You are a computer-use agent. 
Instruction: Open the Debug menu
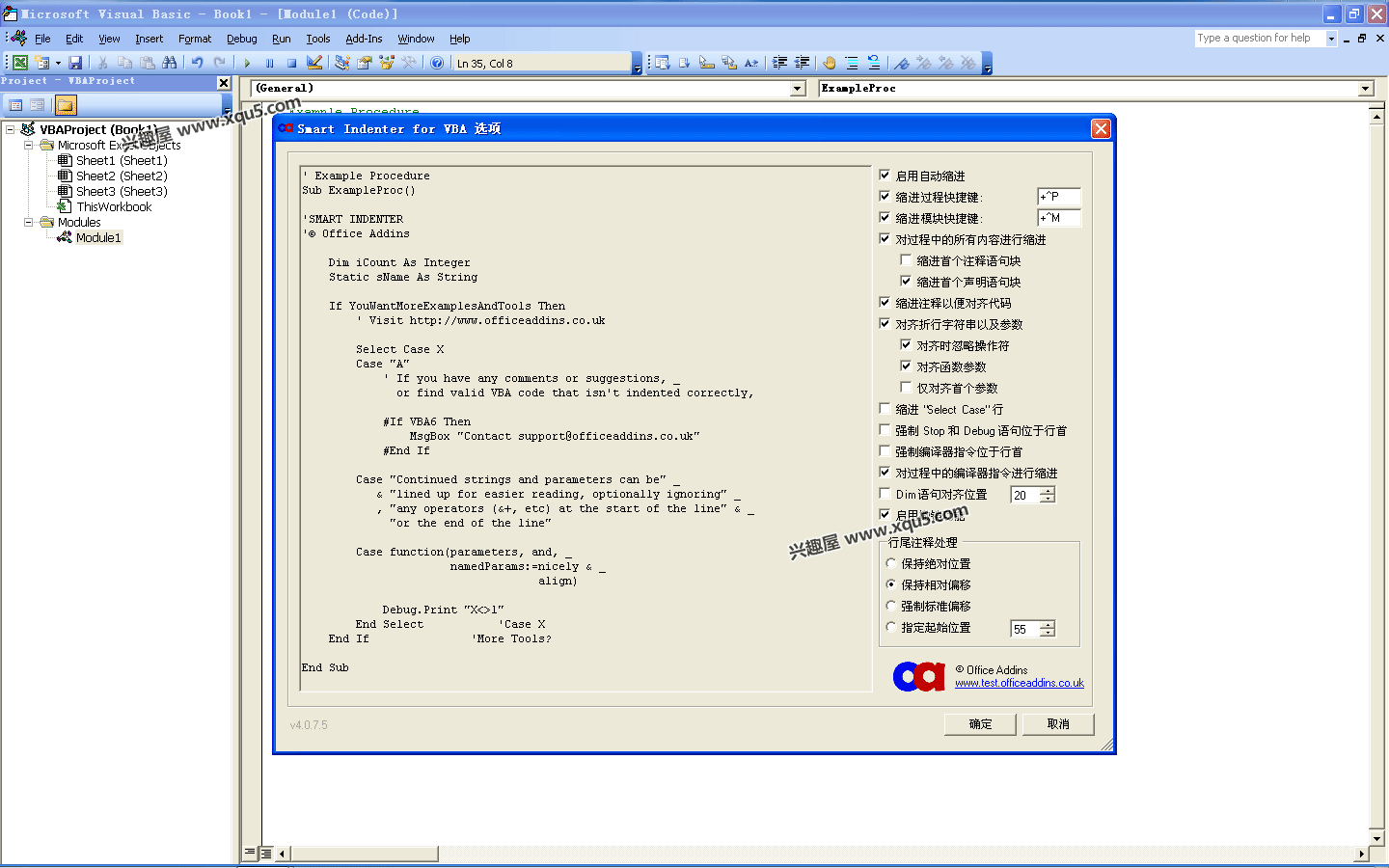point(241,39)
